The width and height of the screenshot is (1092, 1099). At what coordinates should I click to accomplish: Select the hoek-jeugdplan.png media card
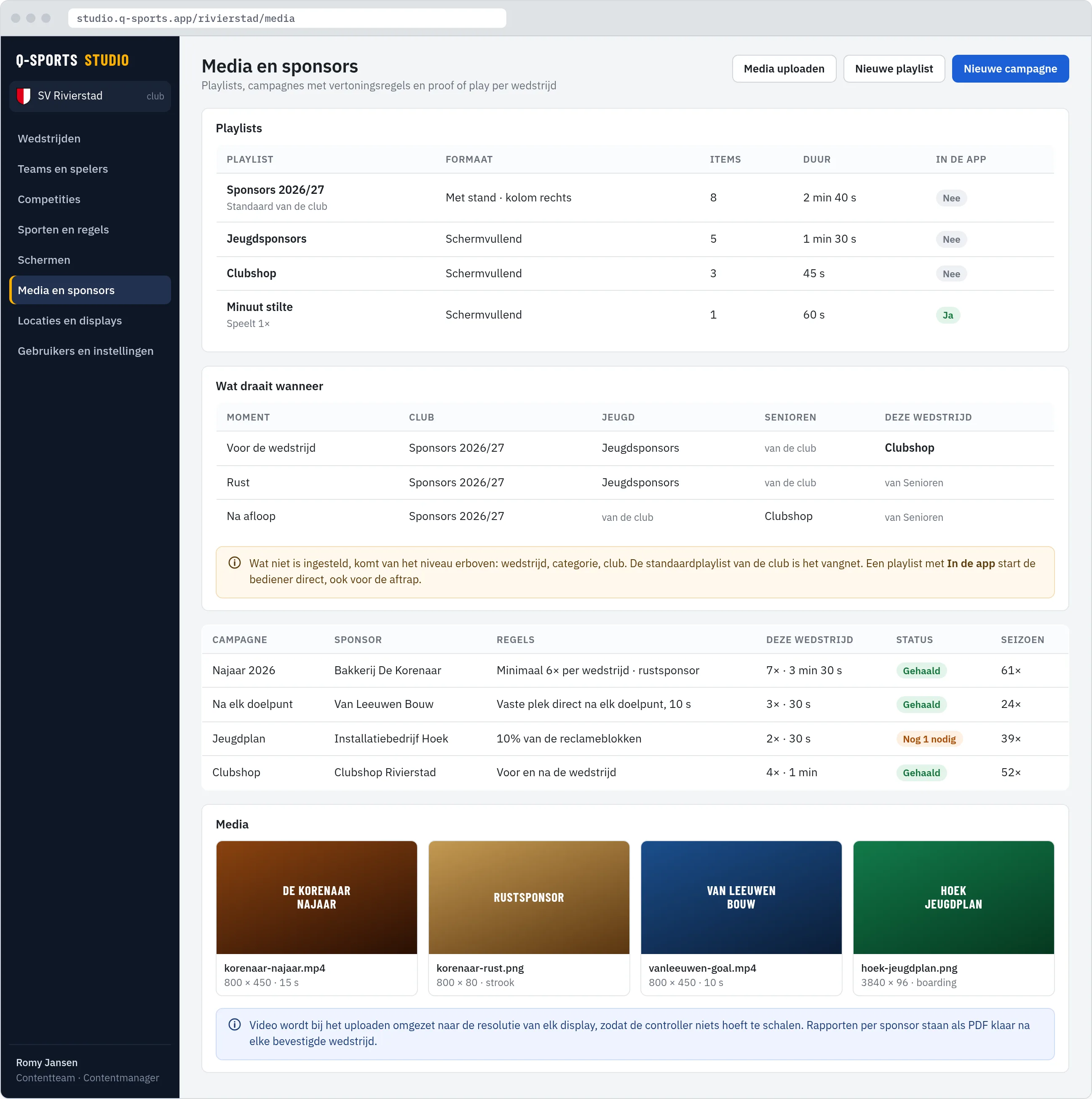tap(953, 918)
